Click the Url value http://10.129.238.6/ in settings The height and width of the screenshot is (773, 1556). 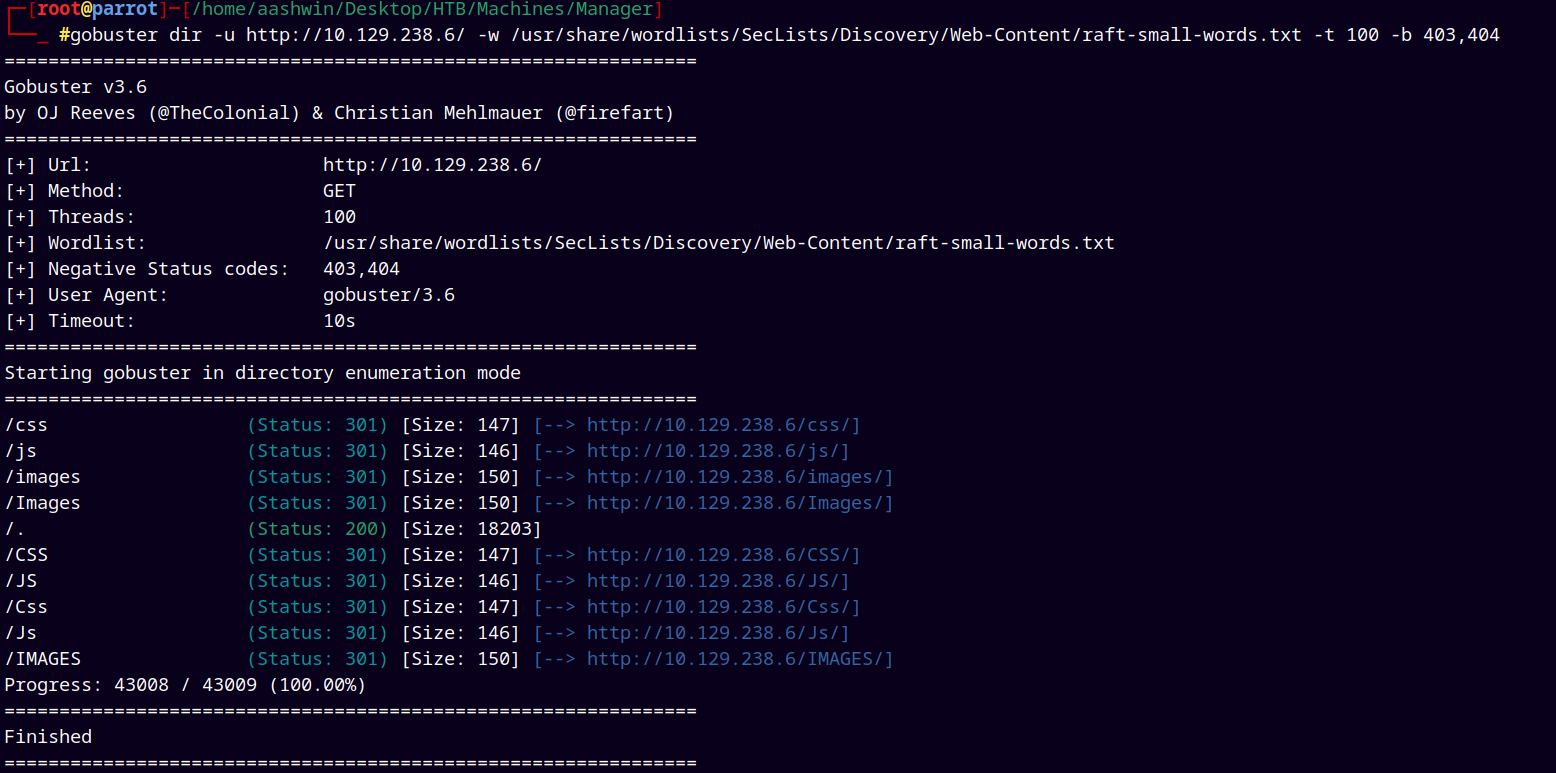(432, 165)
